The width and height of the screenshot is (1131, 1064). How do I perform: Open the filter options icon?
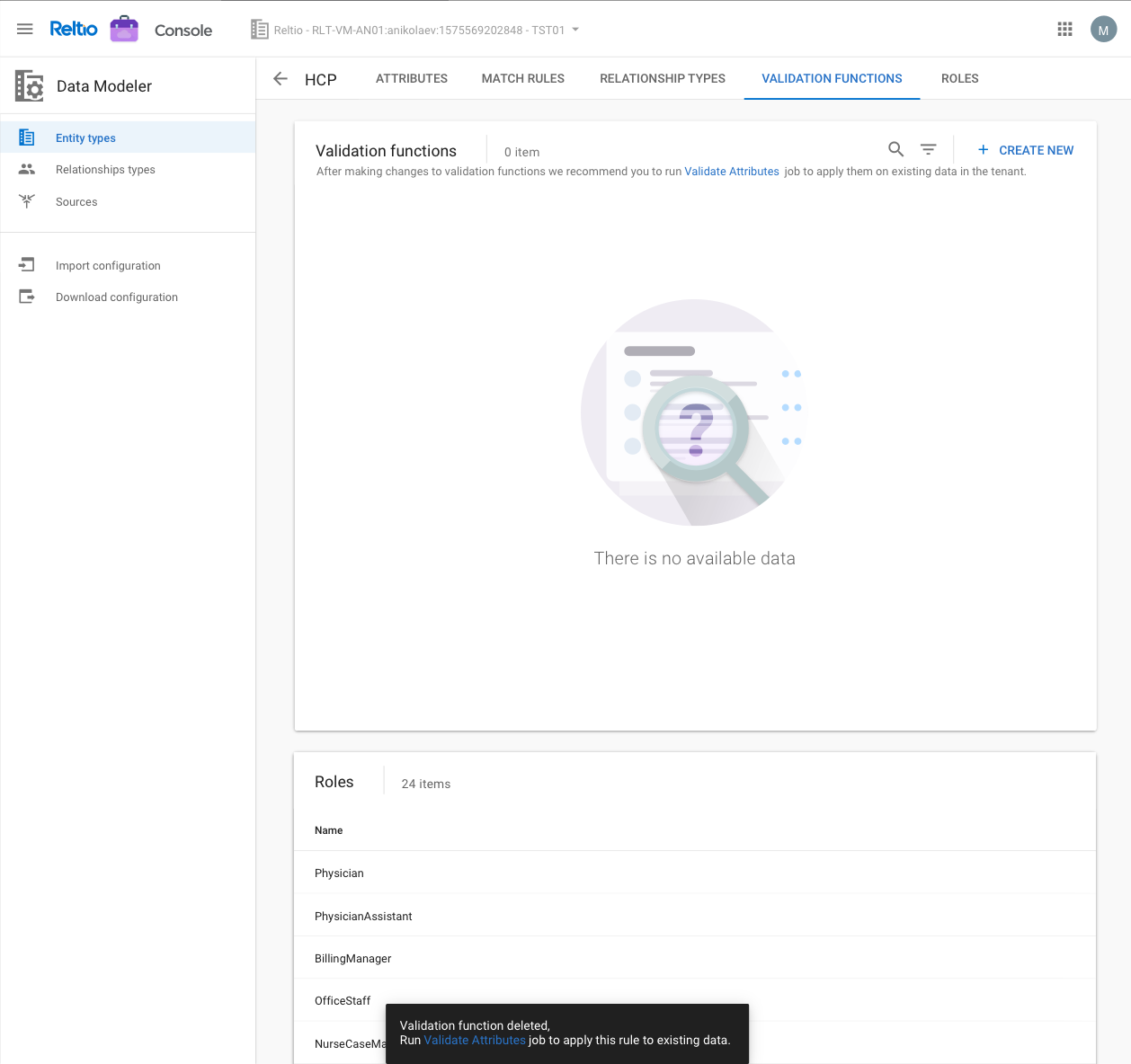(929, 149)
